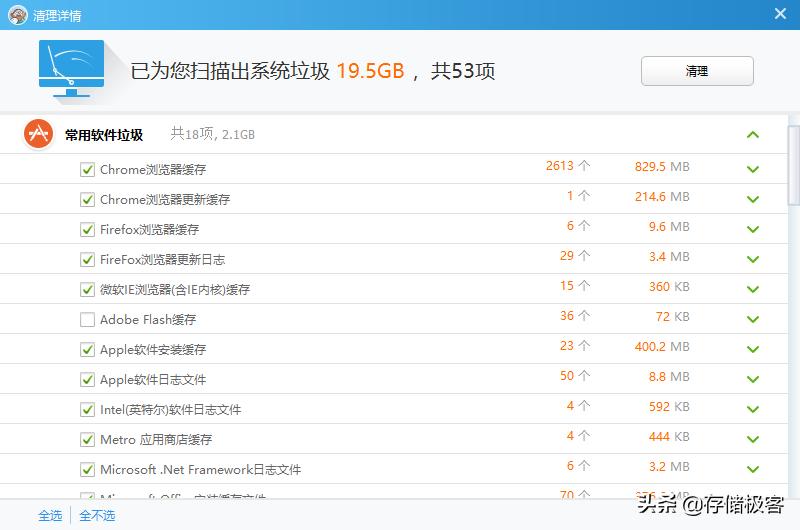Expand Apple软件安装缓存 row chevron
800x530 pixels.
(x=753, y=349)
